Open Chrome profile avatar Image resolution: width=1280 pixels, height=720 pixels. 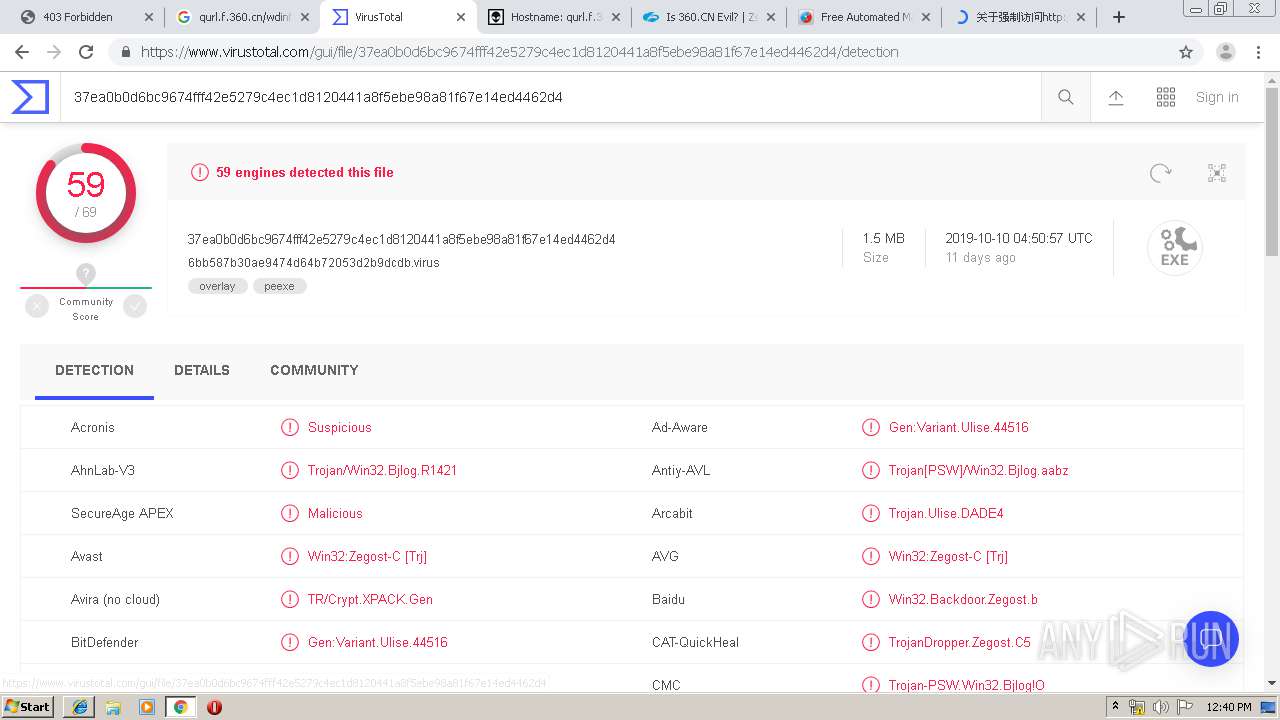coord(1225,52)
